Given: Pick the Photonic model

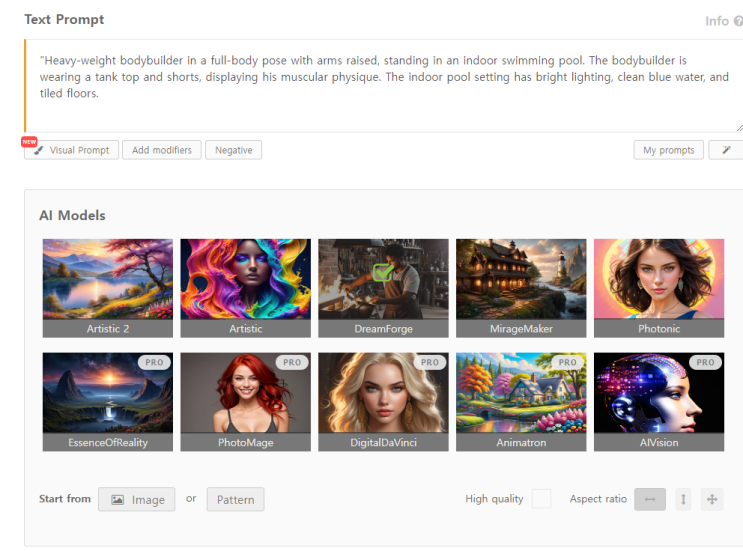Looking at the screenshot, I should click(659, 288).
